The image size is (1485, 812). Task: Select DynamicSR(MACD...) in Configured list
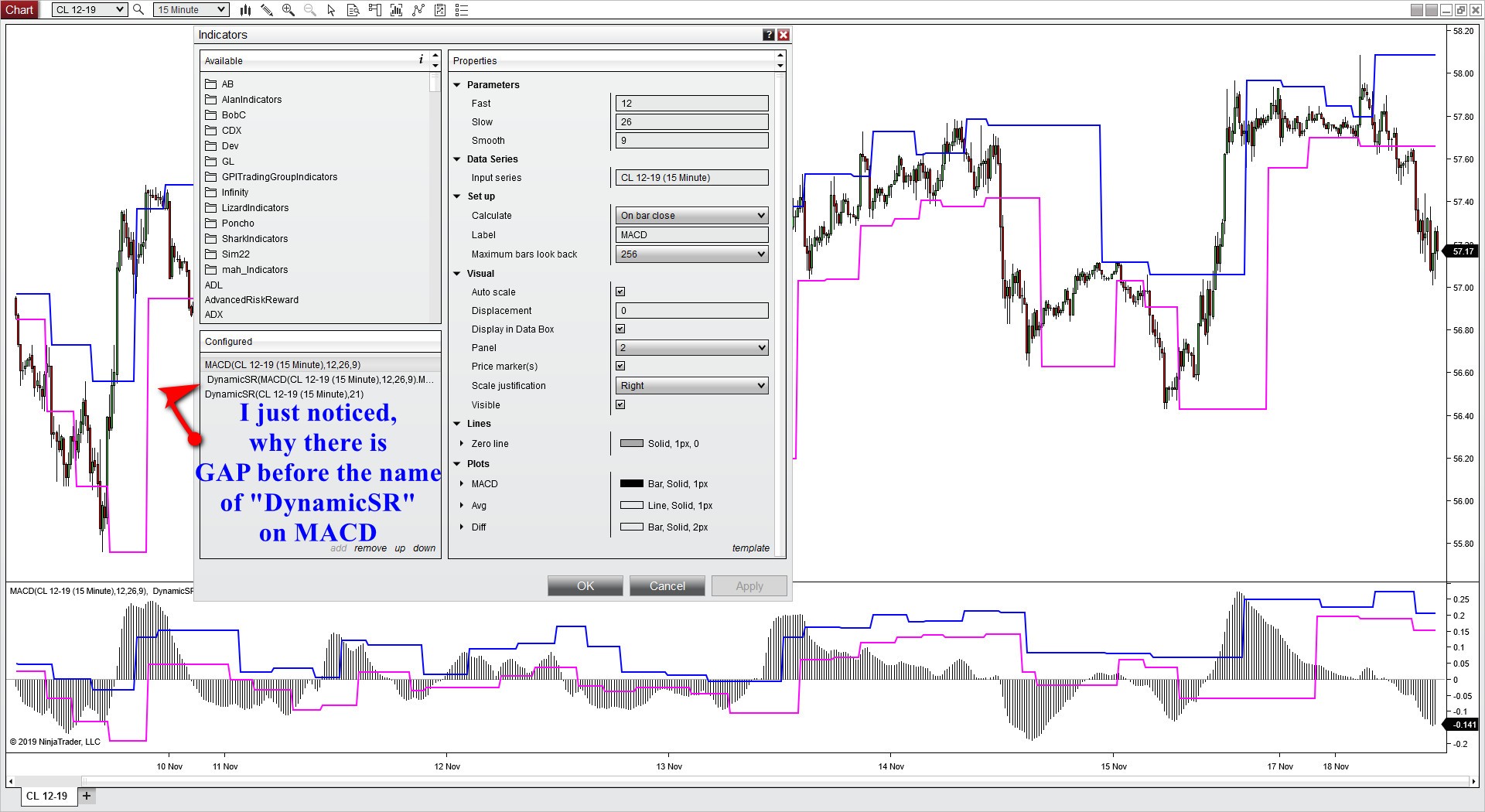coord(320,379)
